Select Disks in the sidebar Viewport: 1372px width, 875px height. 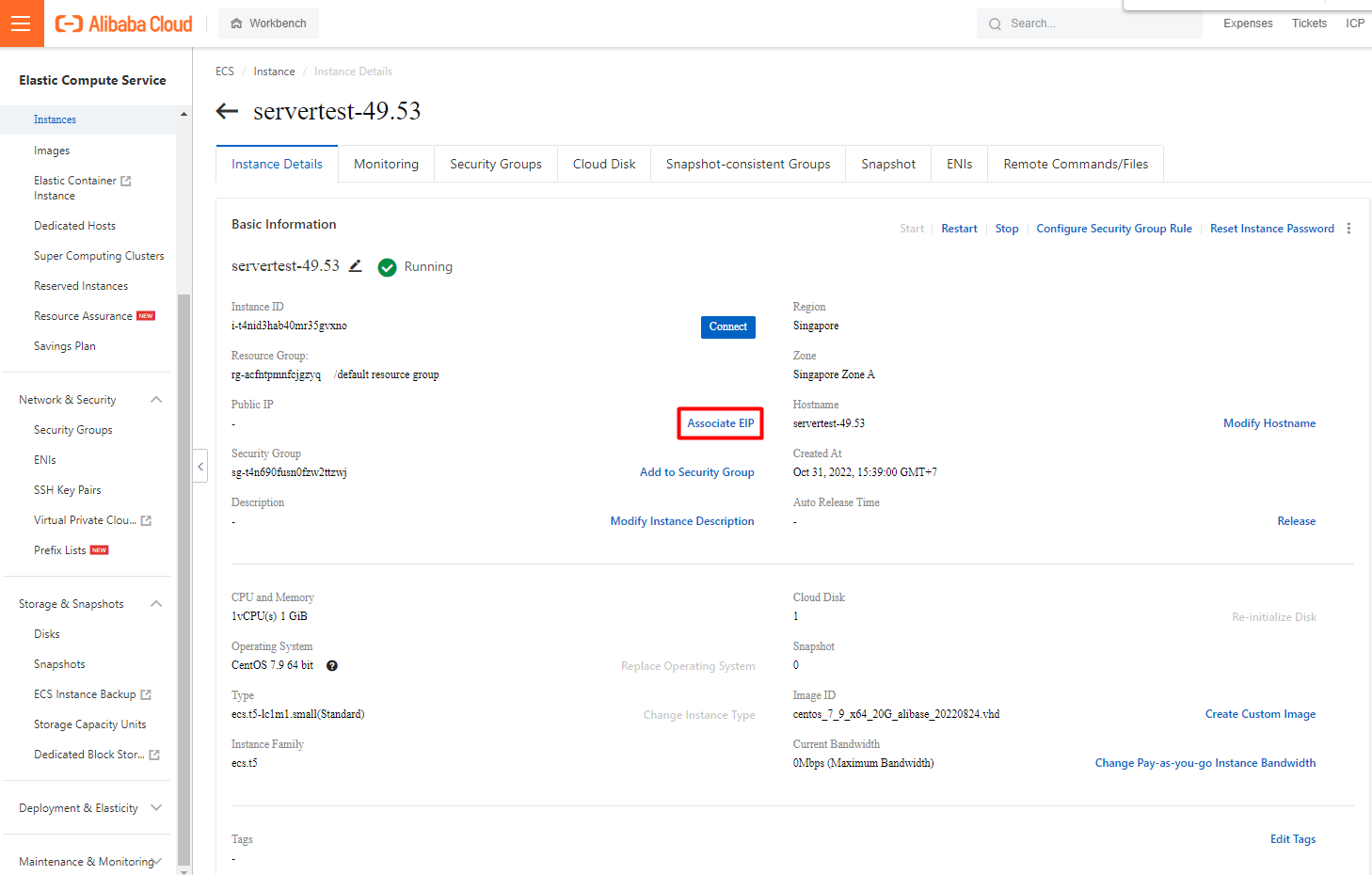(x=47, y=634)
